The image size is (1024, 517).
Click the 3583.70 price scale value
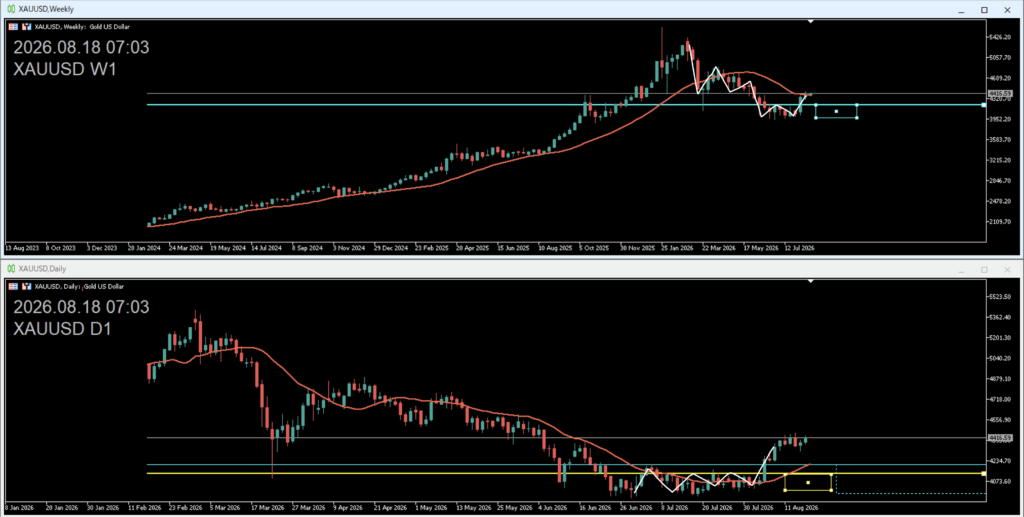[1001, 140]
